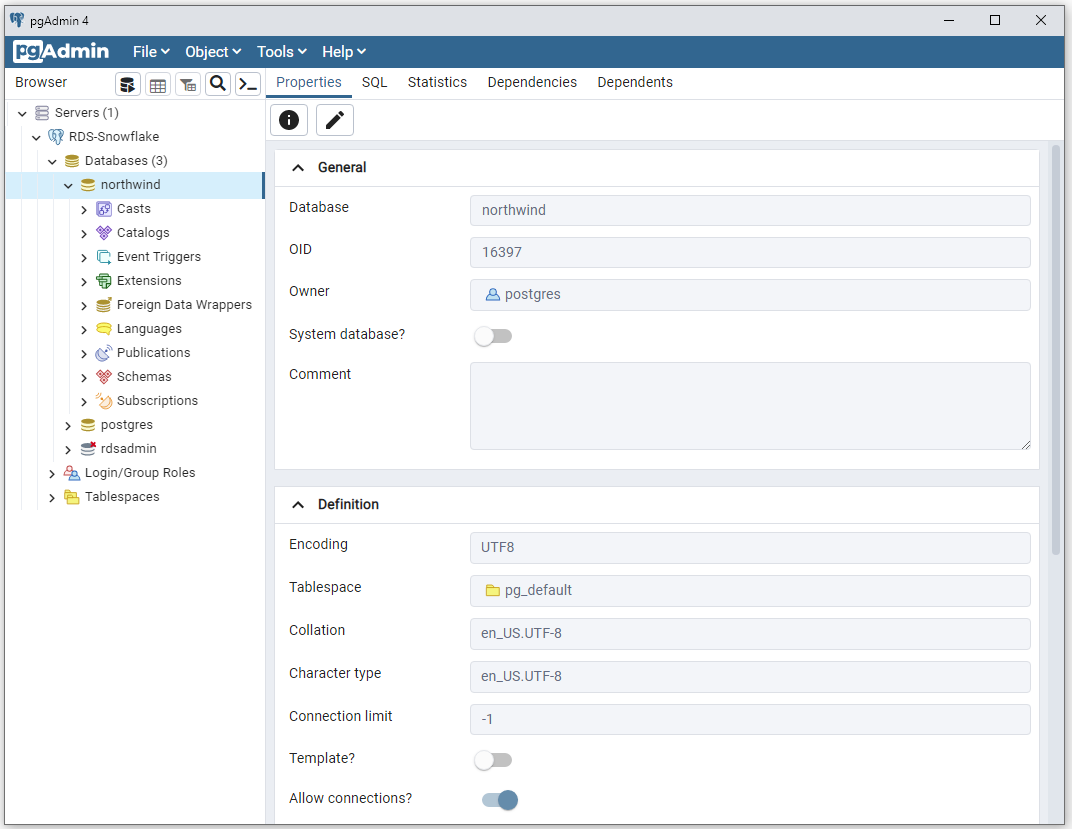The width and height of the screenshot is (1072, 829).
Task: Click the disconnected rdsadmin database icon
Action: point(88,449)
